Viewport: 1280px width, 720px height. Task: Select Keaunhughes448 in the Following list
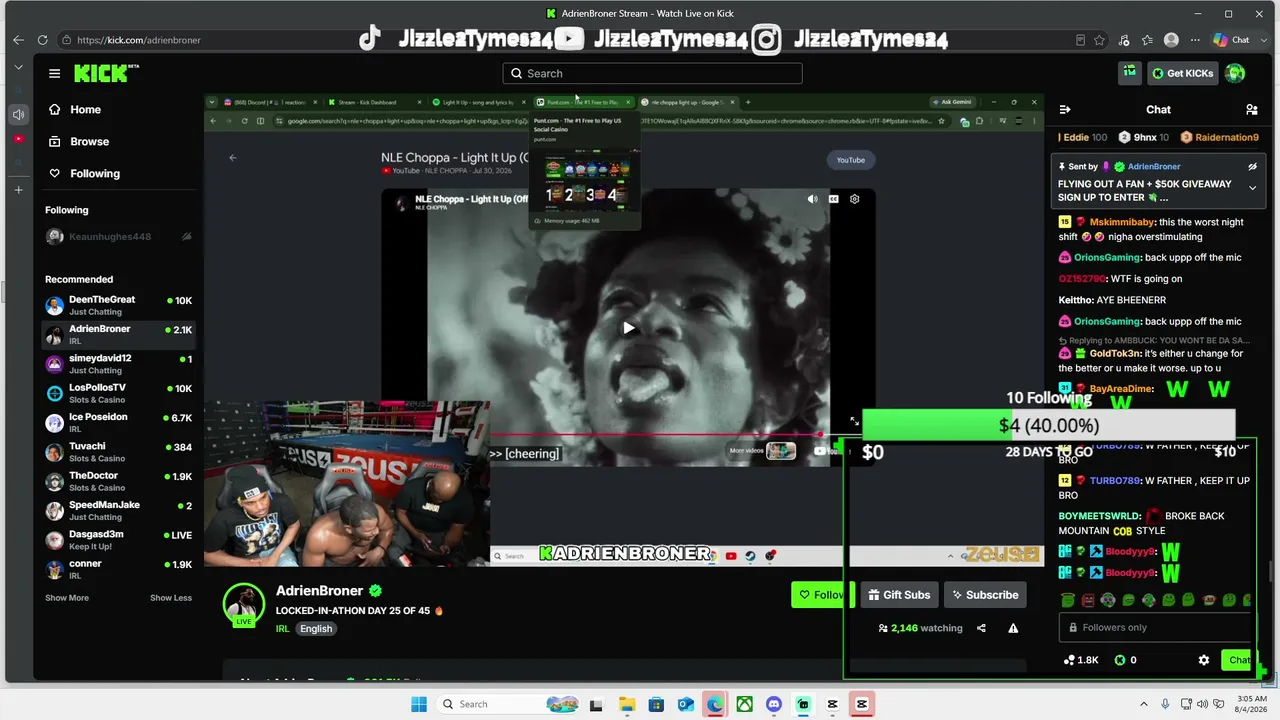tap(119, 237)
